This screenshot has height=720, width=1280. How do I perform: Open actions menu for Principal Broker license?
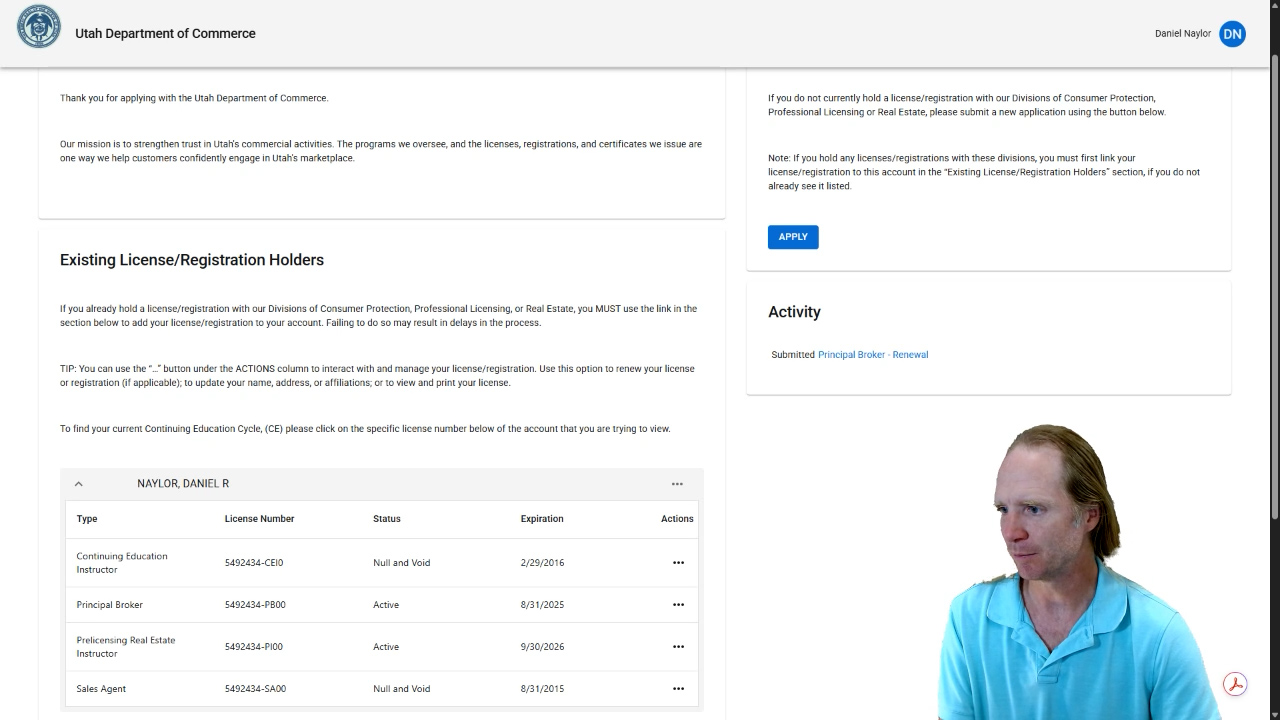click(x=678, y=605)
